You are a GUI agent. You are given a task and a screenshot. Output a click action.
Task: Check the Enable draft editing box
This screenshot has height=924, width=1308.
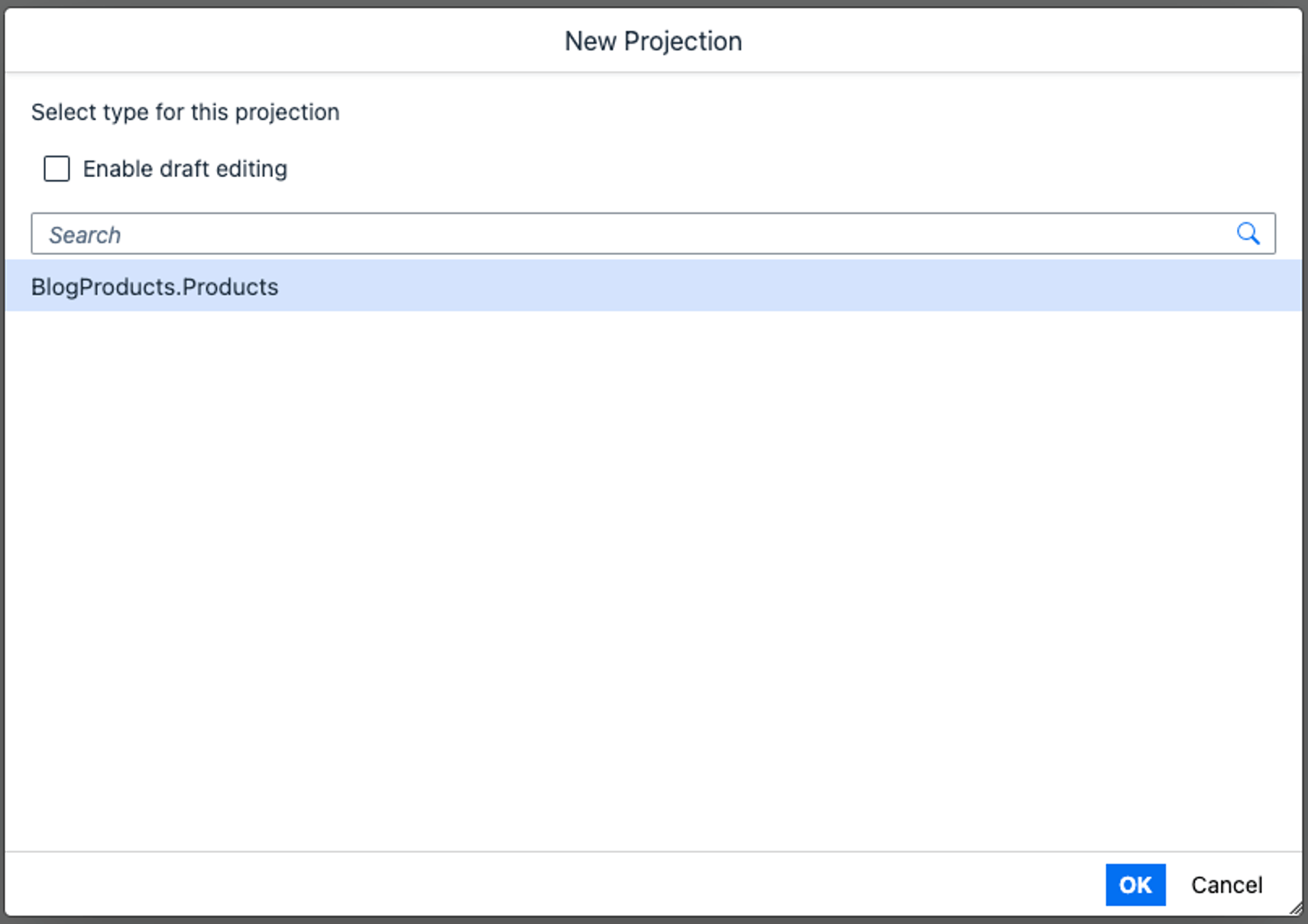pos(56,169)
